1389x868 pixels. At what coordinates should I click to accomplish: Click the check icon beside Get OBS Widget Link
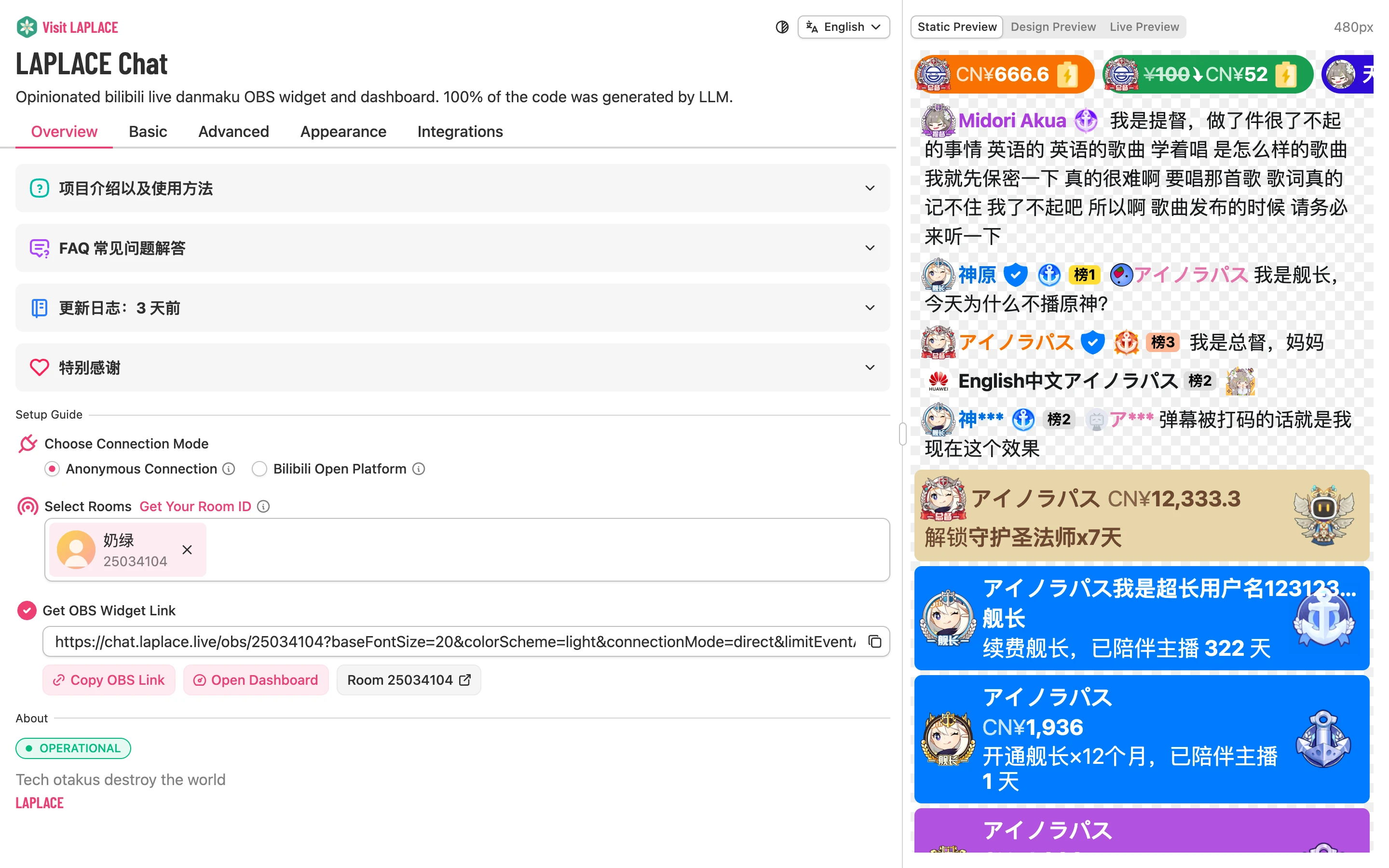point(27,610)
